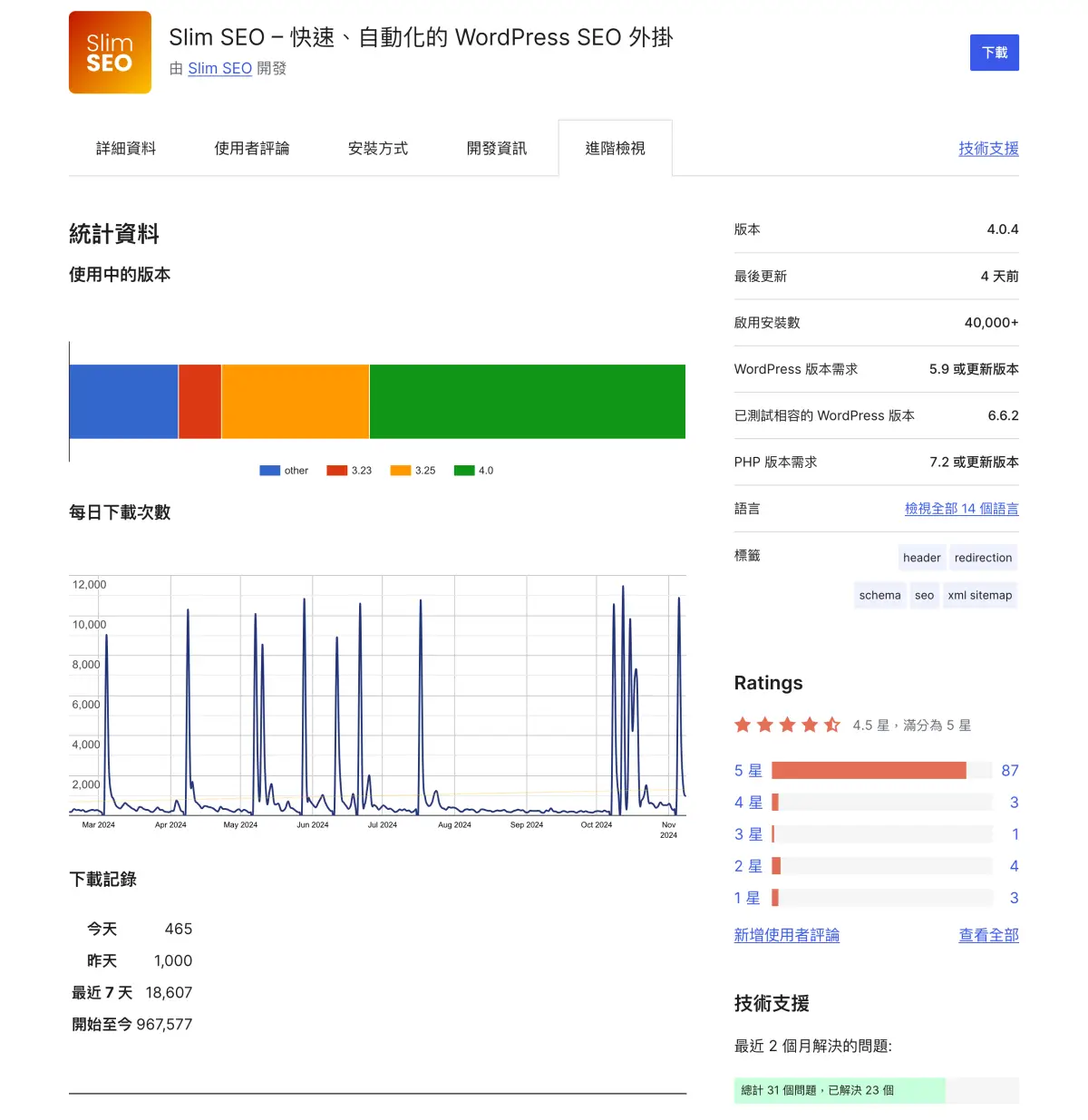
Task: Click the 'schema' tag
Action: 879,595
